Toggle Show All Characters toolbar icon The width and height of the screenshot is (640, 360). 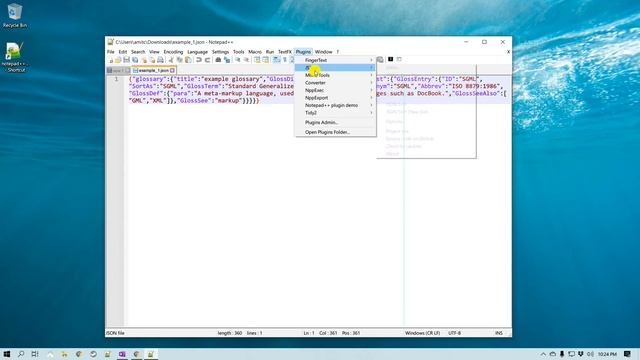285,60
